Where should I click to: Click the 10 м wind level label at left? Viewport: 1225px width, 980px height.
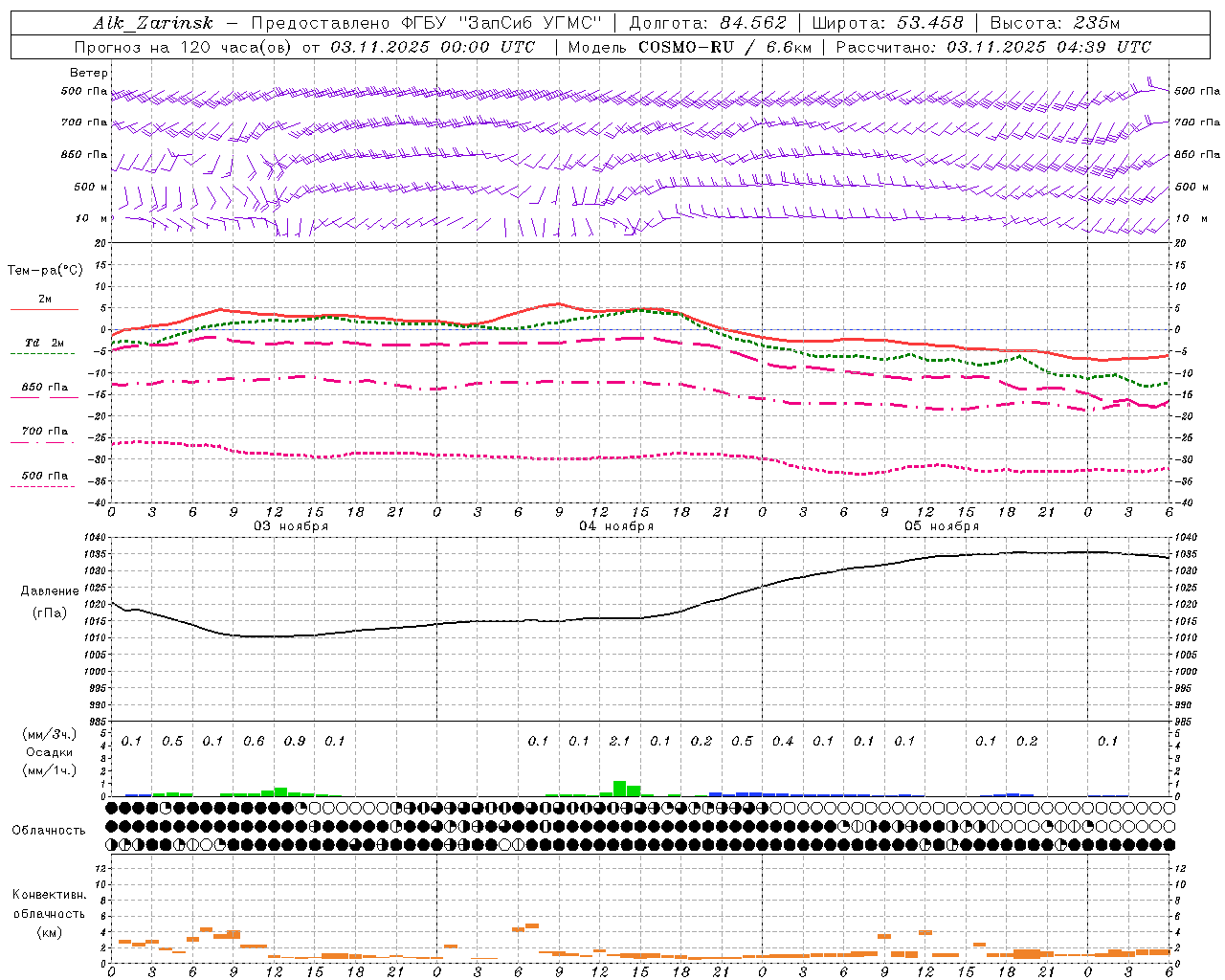(x=92, y=218)
